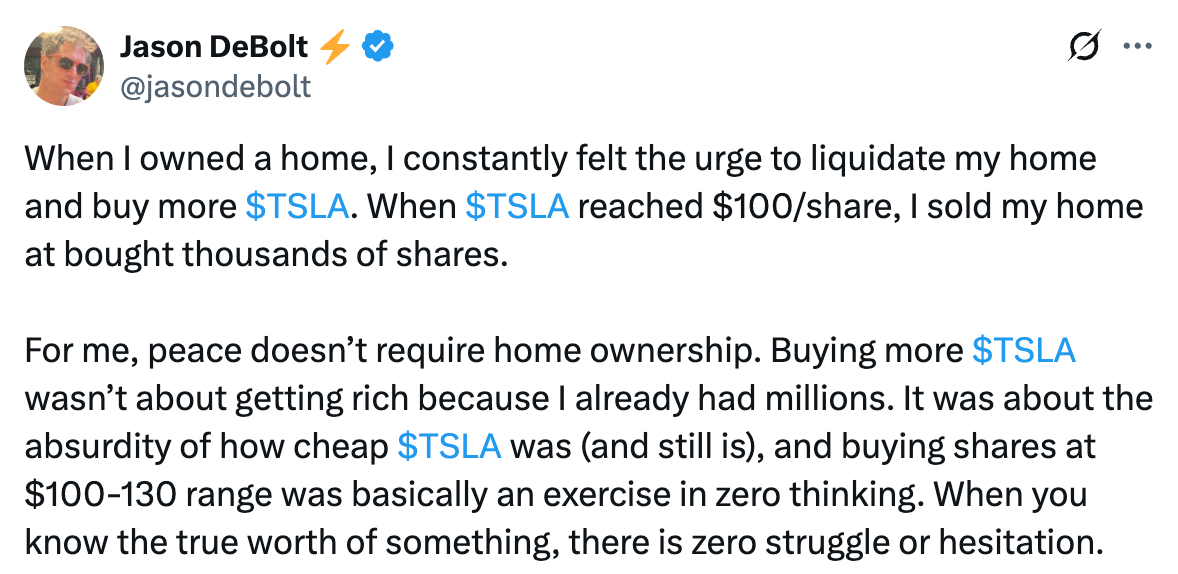Open Jason DeBolt's profile avatar photo

(64, 65)
